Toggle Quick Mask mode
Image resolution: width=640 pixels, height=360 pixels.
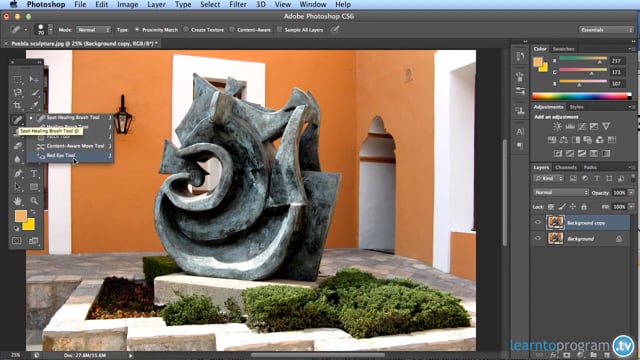[17, 241]
